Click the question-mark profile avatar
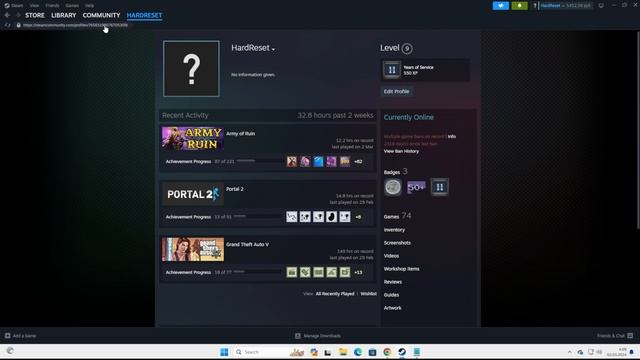Screen dimensions: 640x360 coord(191,69)
